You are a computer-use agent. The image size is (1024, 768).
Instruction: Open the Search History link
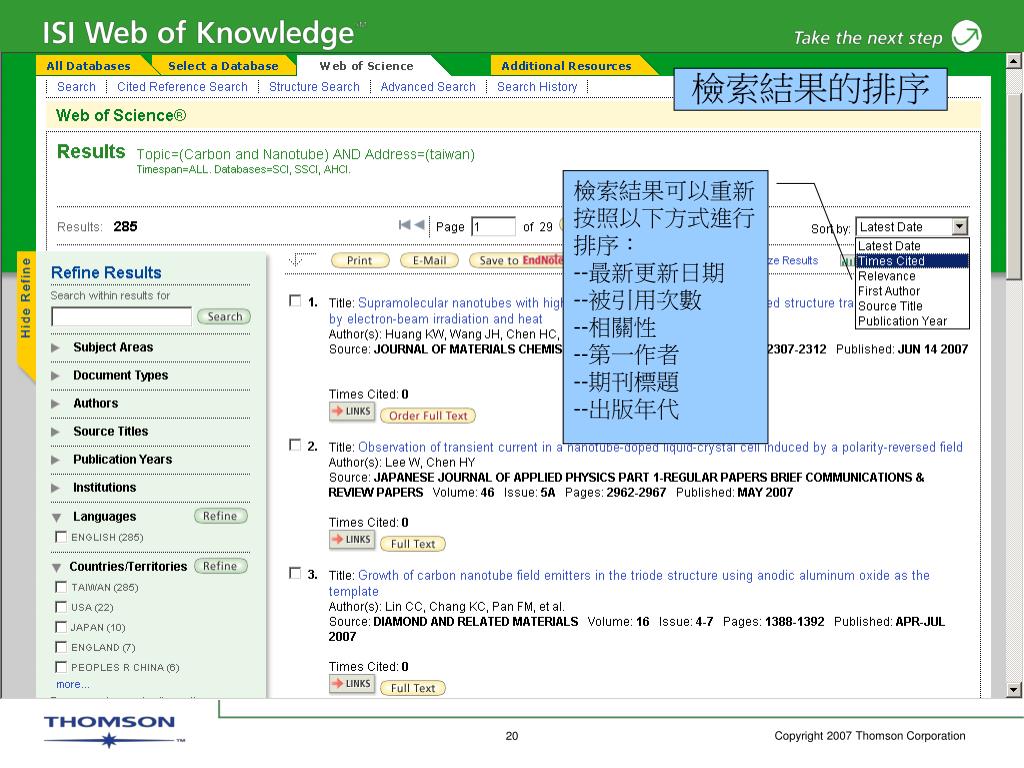pos(537,87)
